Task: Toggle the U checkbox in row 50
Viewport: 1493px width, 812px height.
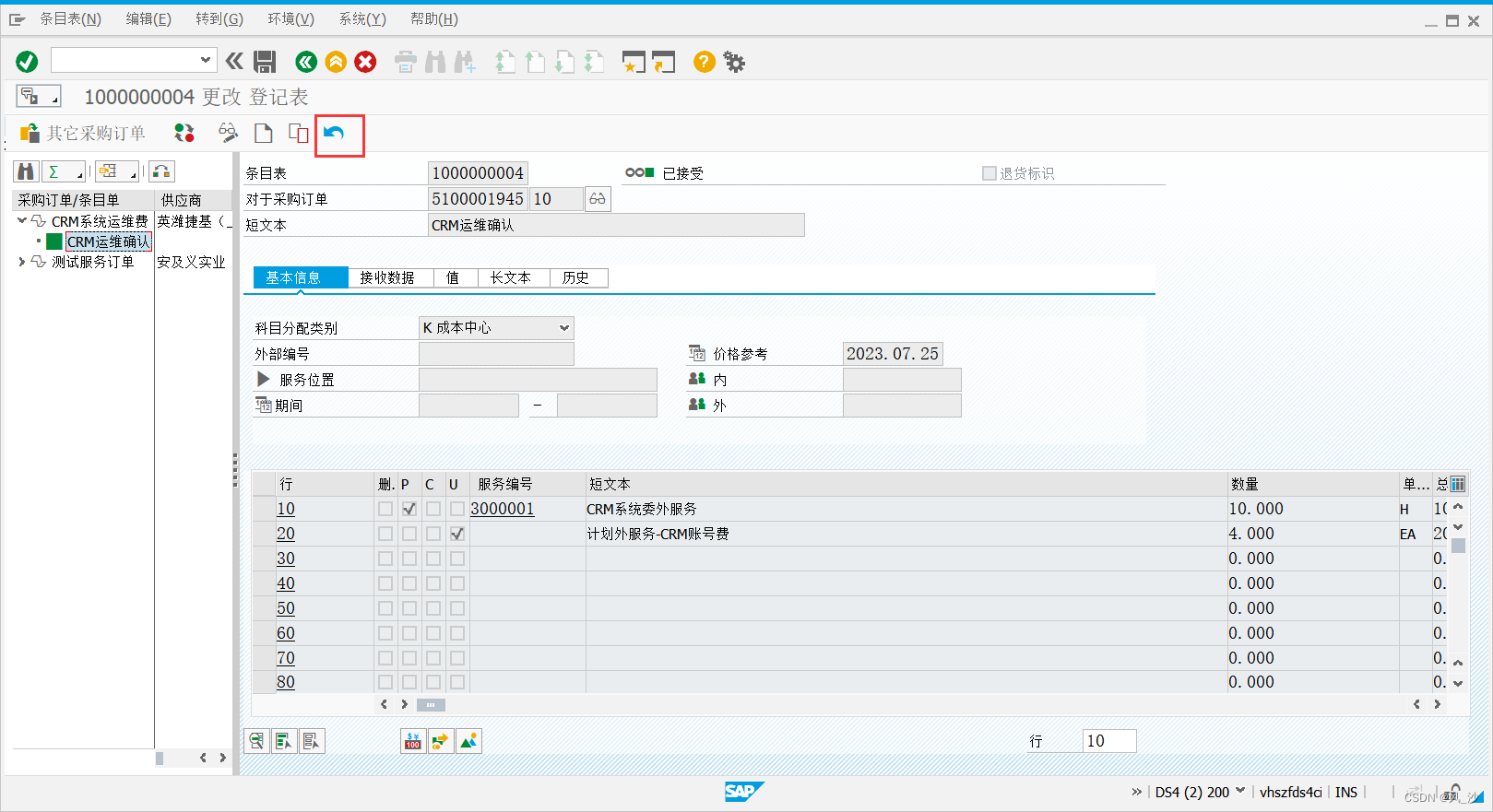Action: coord(457,608)
